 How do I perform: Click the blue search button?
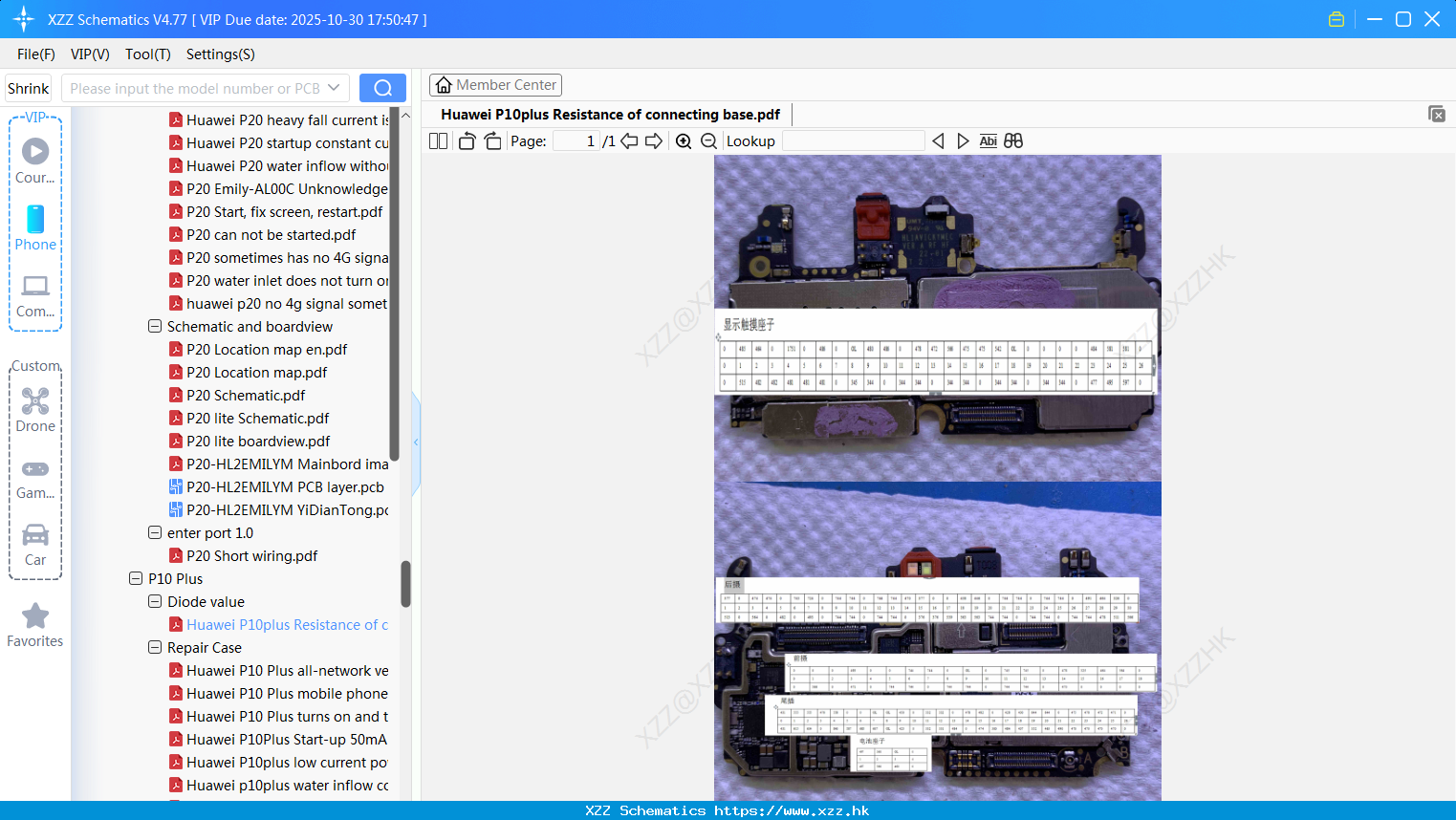[382, 88]
